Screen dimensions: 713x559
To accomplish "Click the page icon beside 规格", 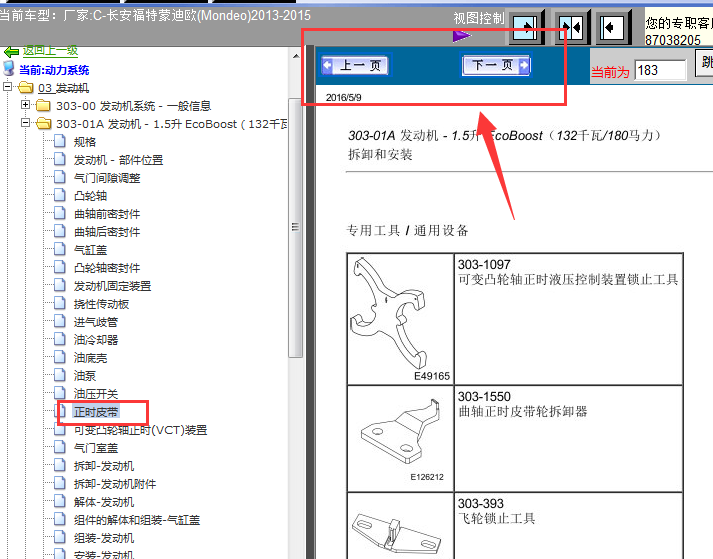I will coord(60,141).
